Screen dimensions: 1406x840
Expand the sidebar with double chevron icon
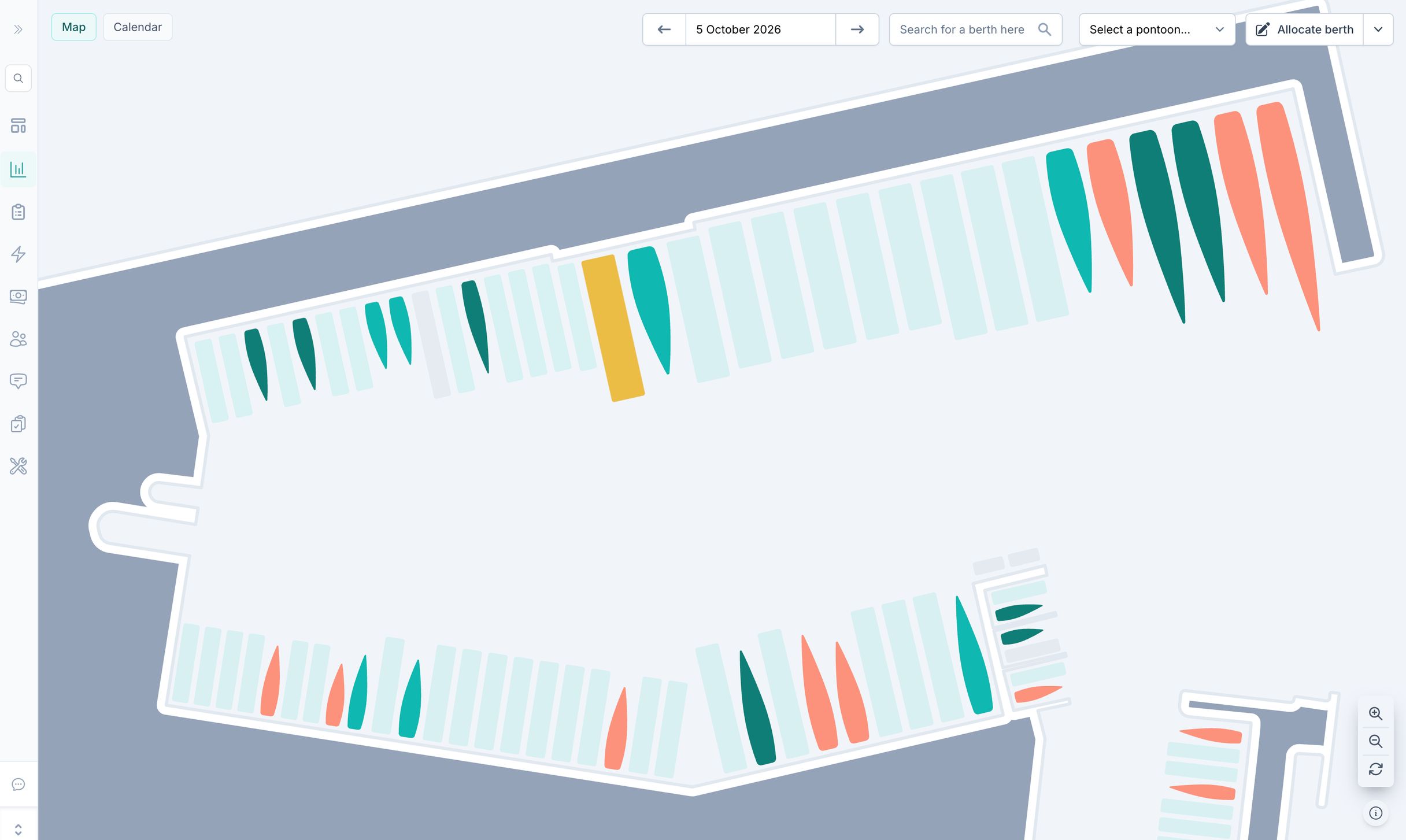[18, 29]
